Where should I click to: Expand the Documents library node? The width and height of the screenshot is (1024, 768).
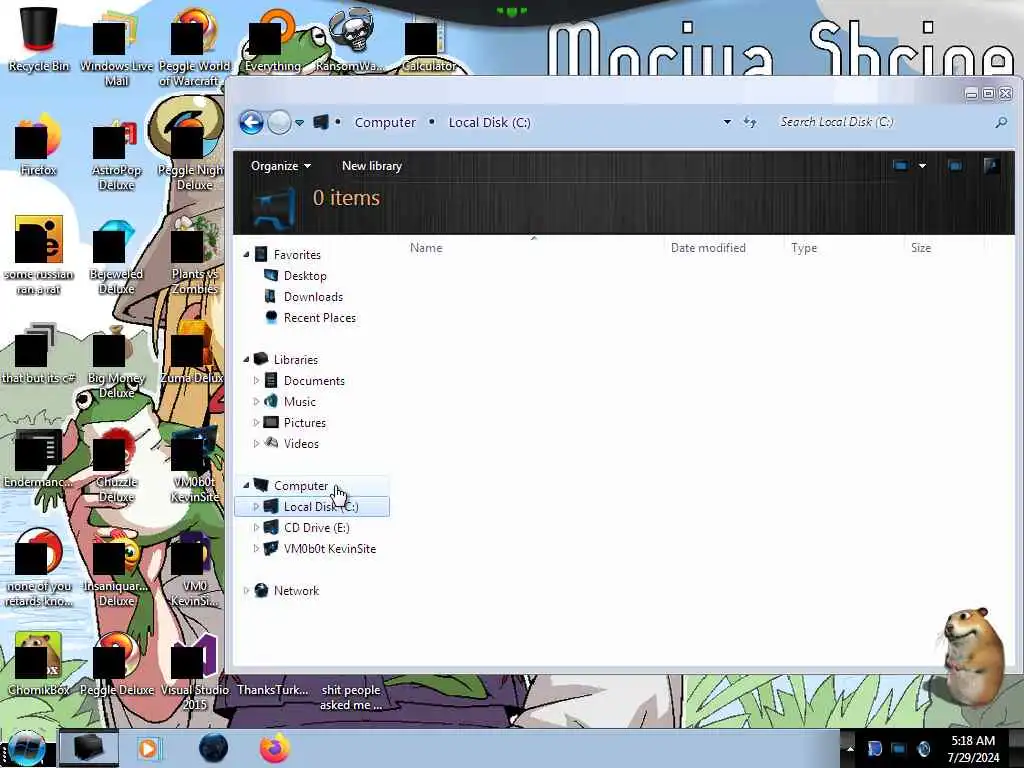point(256,380)
